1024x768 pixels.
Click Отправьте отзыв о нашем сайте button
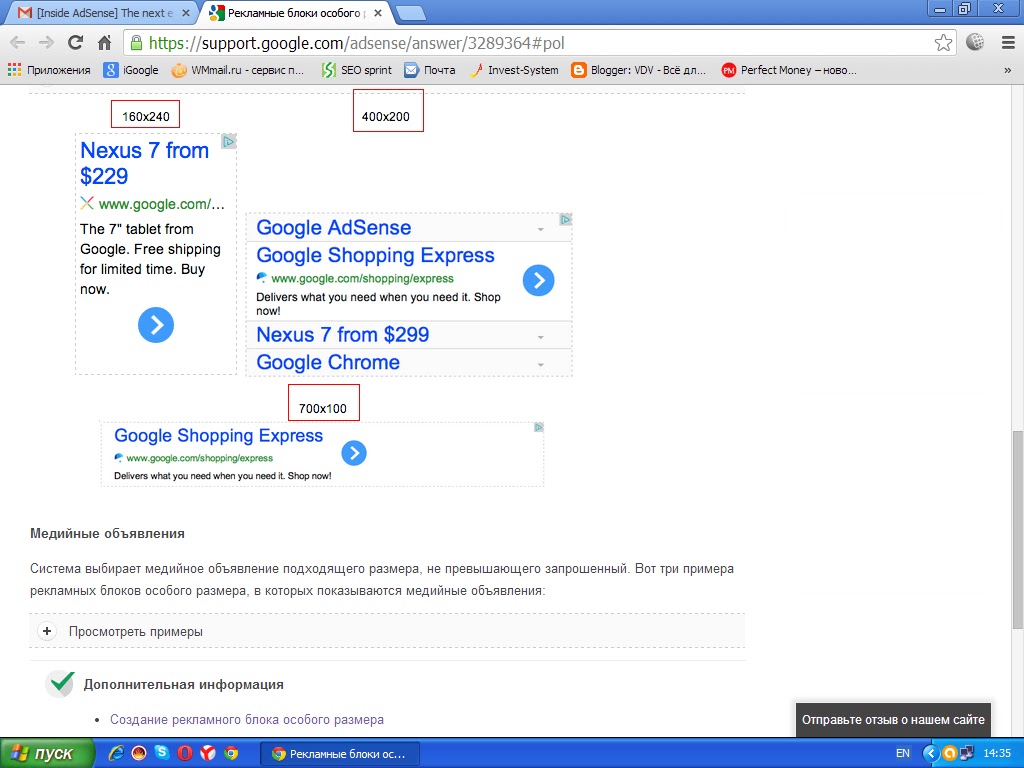click(893, 720)
